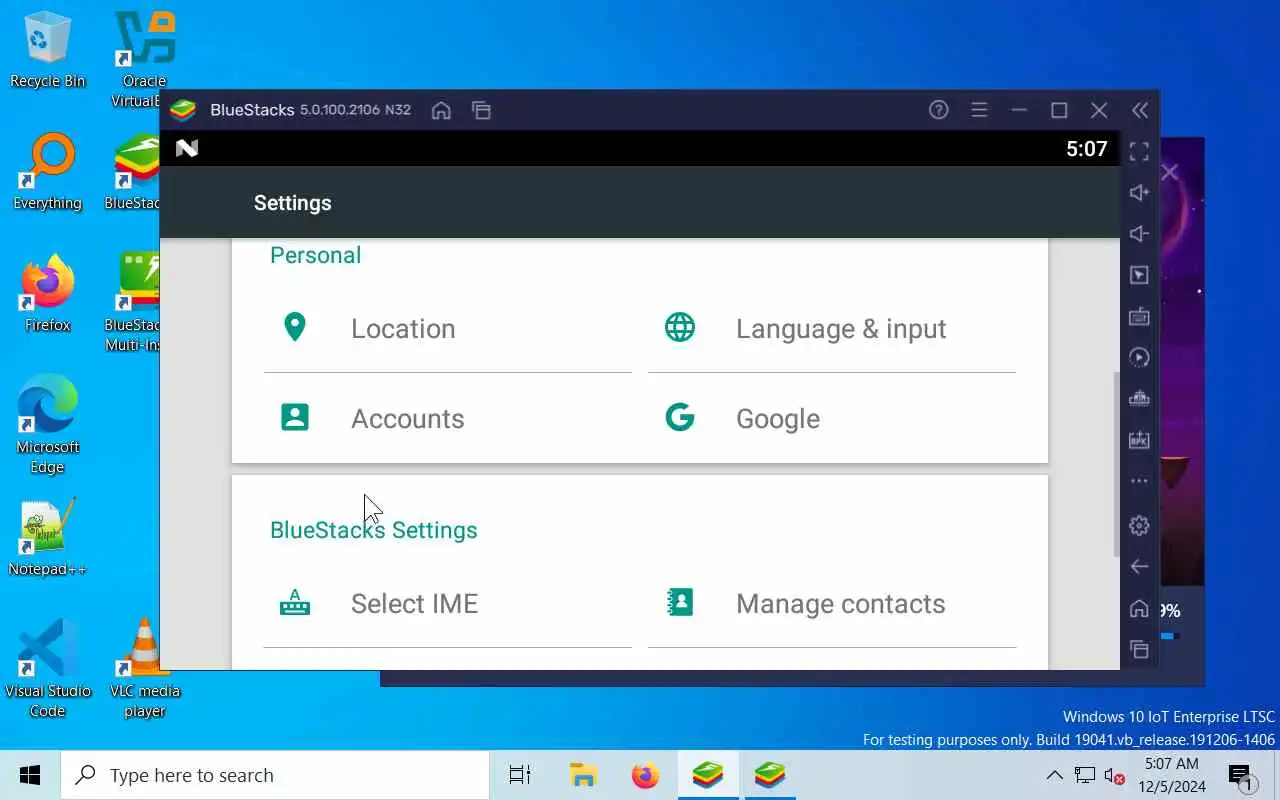The image size is (1280, 800).
Task: Open Firefox desktop shortcut
Action: (x=47, y=294)
